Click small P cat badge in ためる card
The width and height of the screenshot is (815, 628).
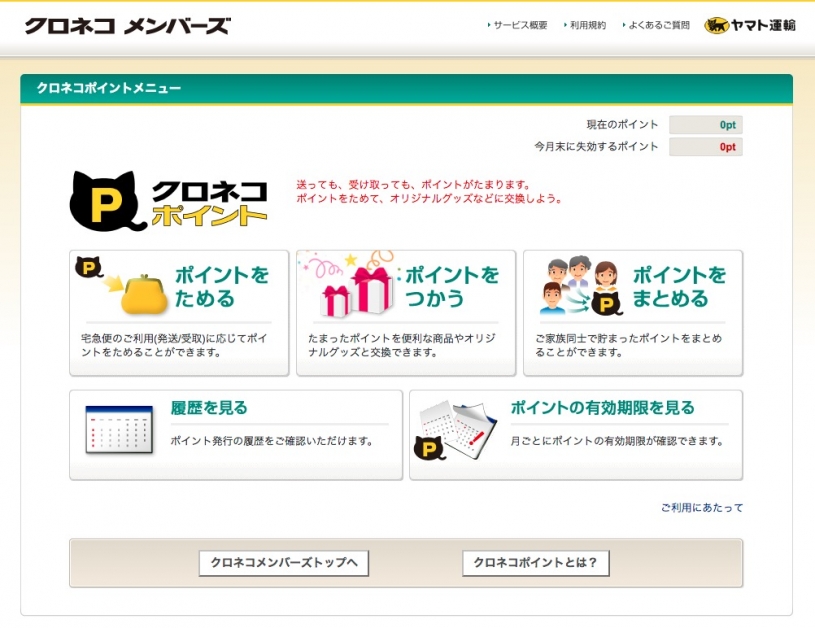89,267
